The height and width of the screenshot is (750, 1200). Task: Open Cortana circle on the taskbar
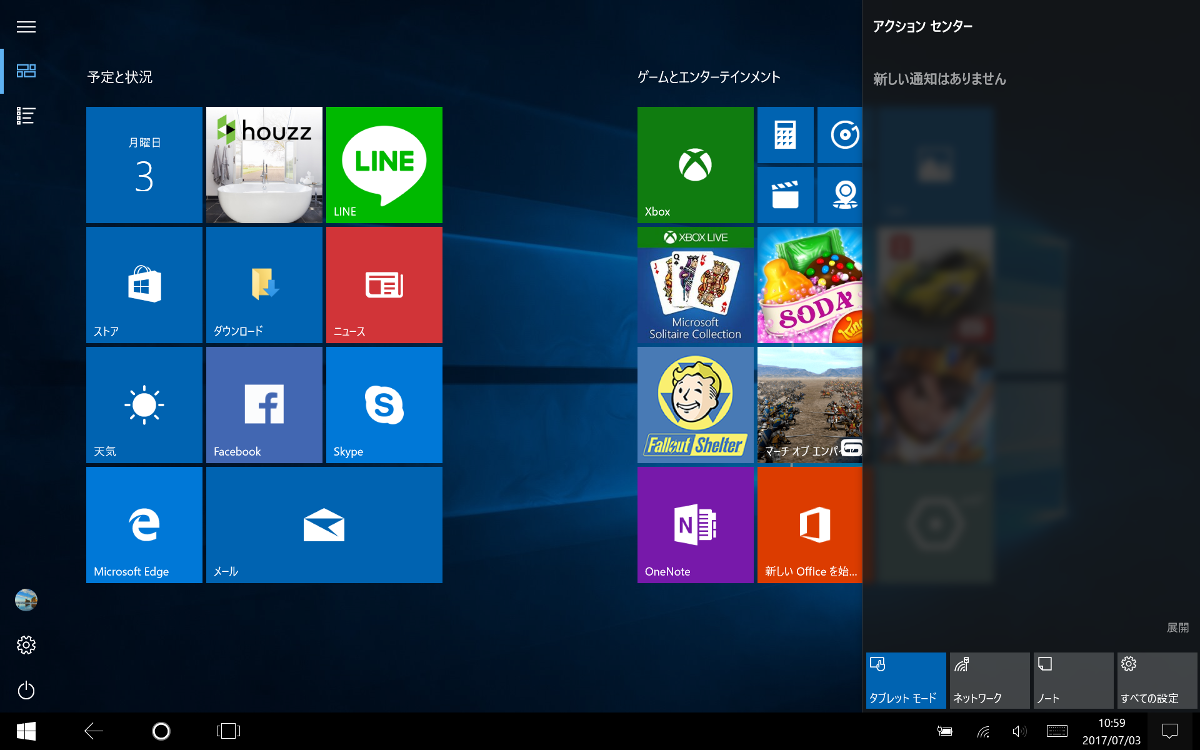click(x=161, y=731)
